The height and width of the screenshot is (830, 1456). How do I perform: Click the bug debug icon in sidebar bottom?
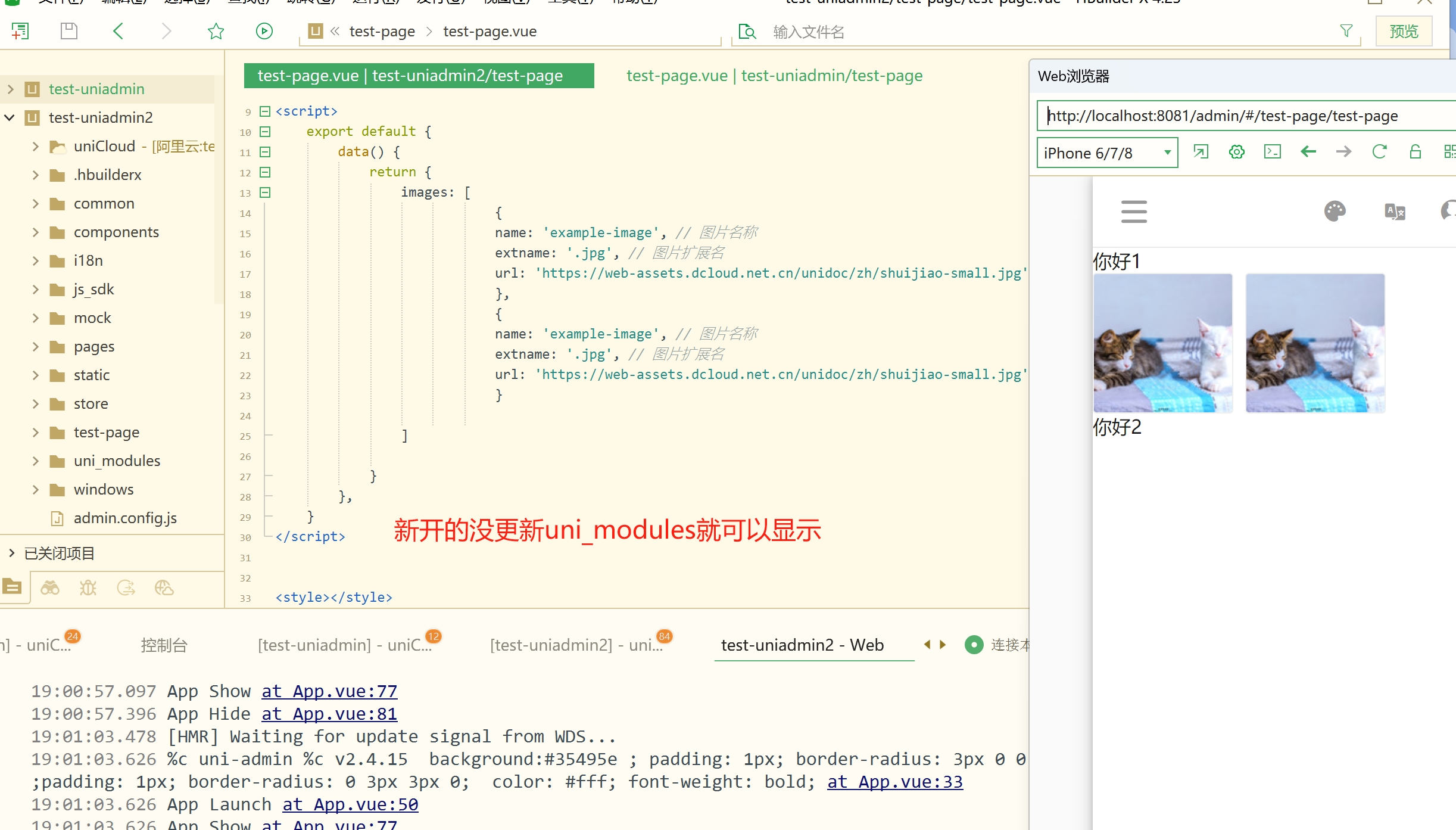(x=88, y=589)
